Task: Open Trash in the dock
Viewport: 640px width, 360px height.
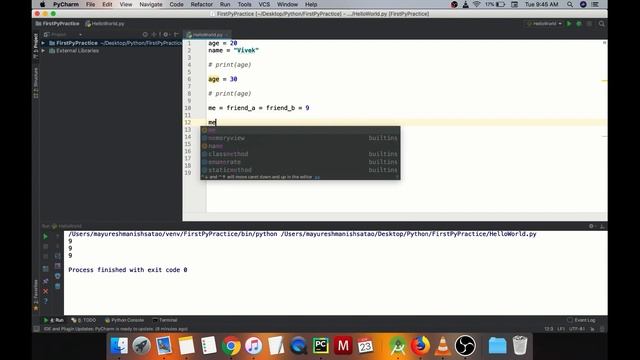Action: pyautogui.click(x=520, y=346)
